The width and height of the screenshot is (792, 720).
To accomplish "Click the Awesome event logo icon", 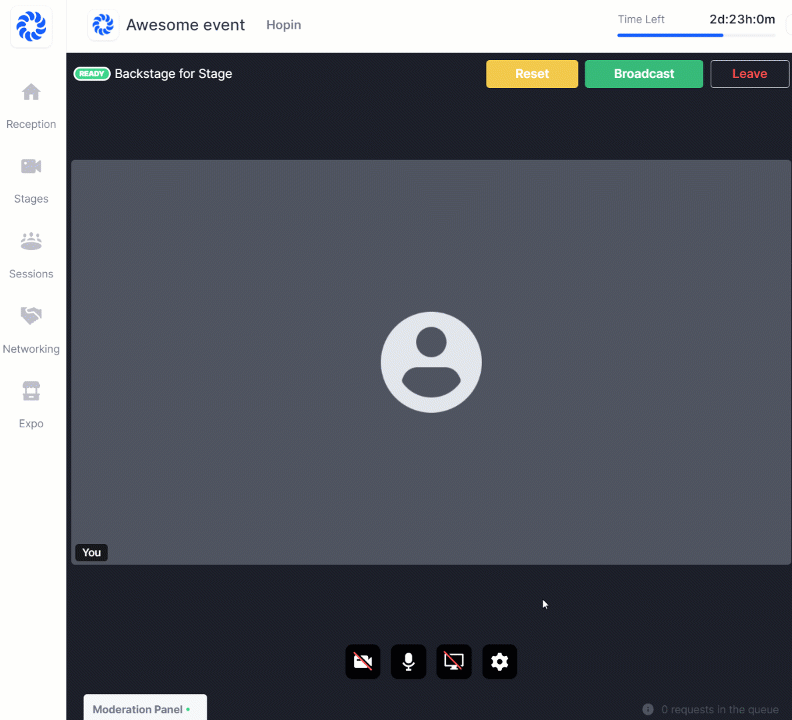I will coord(103,25).
